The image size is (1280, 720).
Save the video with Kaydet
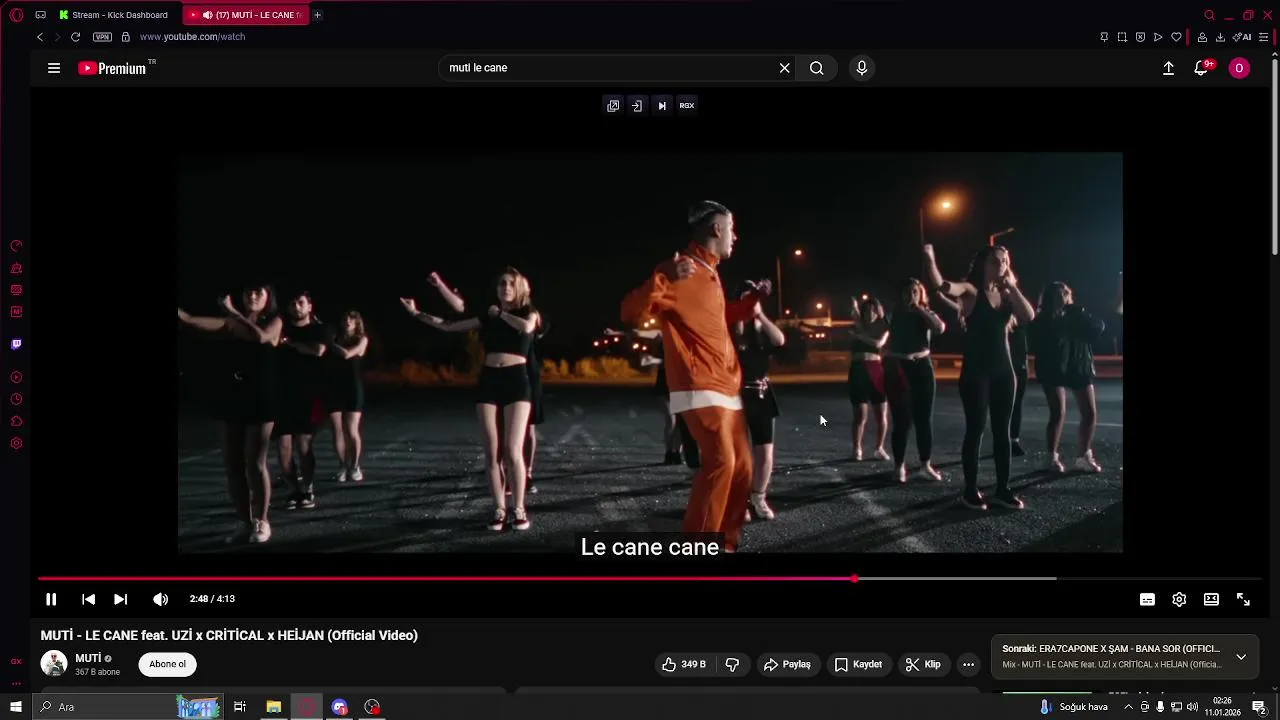click(x=858, y=664)
